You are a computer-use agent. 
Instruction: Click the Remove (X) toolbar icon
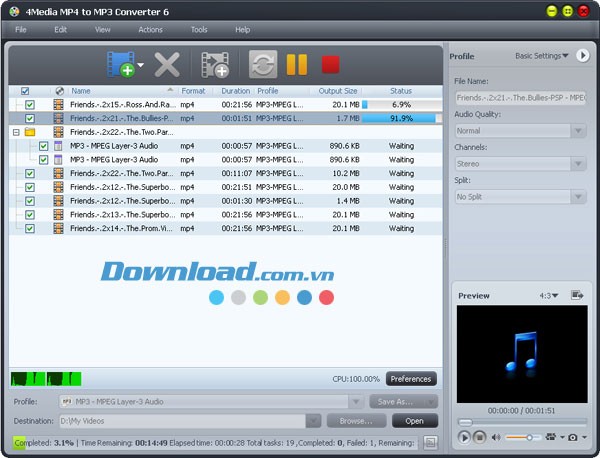coord(167,65)
